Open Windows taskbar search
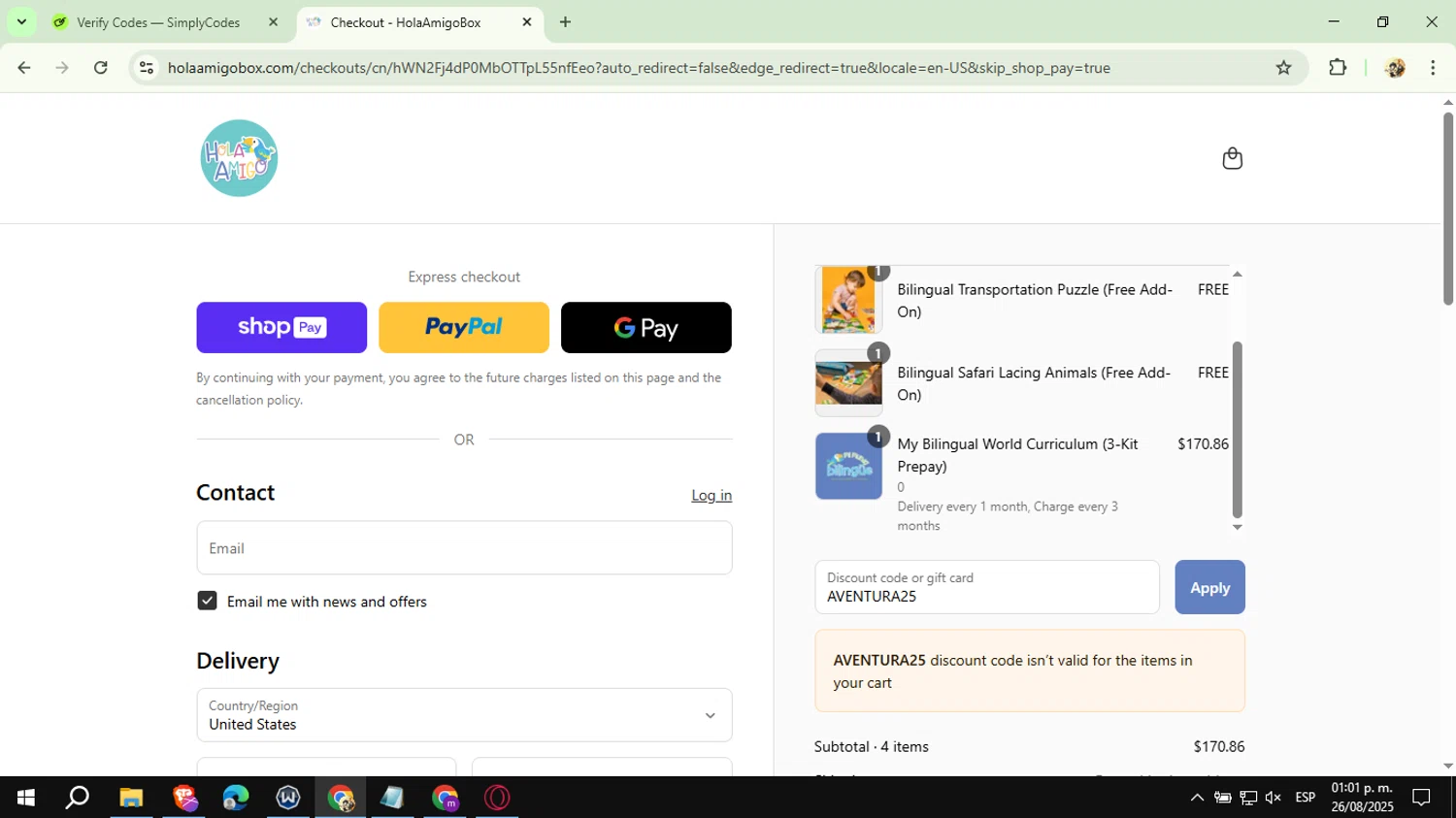This screenshot has height=818, width=1456. 77,798
